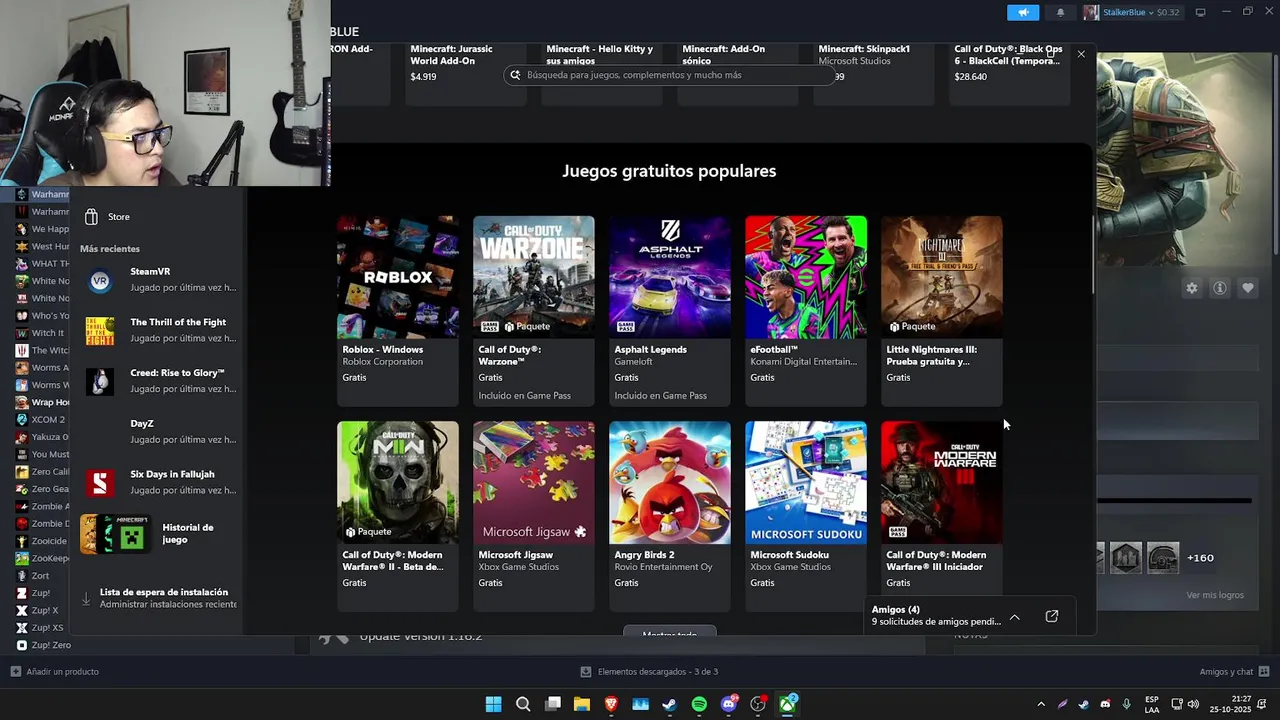
Task: Open Modern Warfare II Beta card
Action: click(398, 516)
